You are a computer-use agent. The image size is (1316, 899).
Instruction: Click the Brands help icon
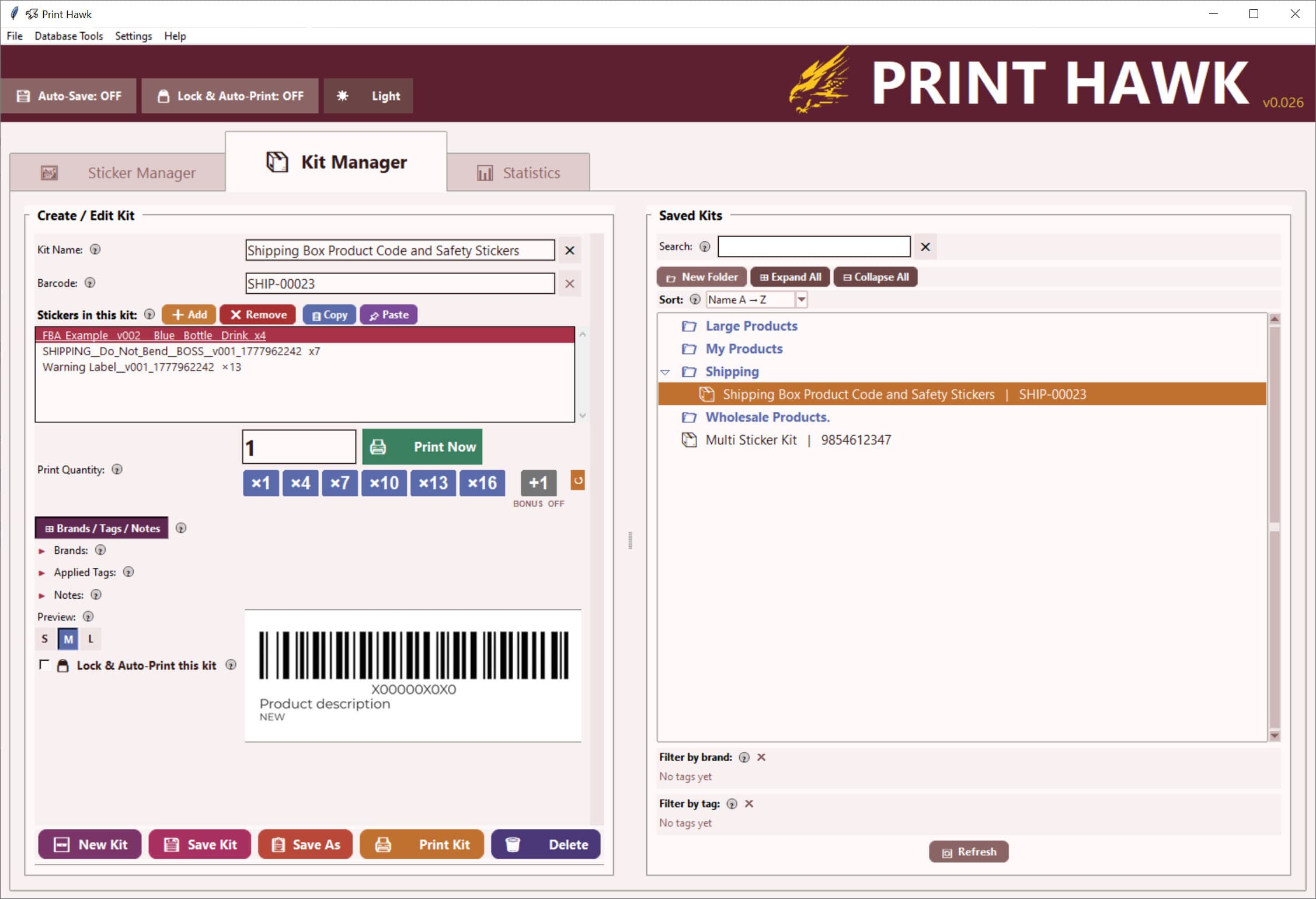(100, 550)
